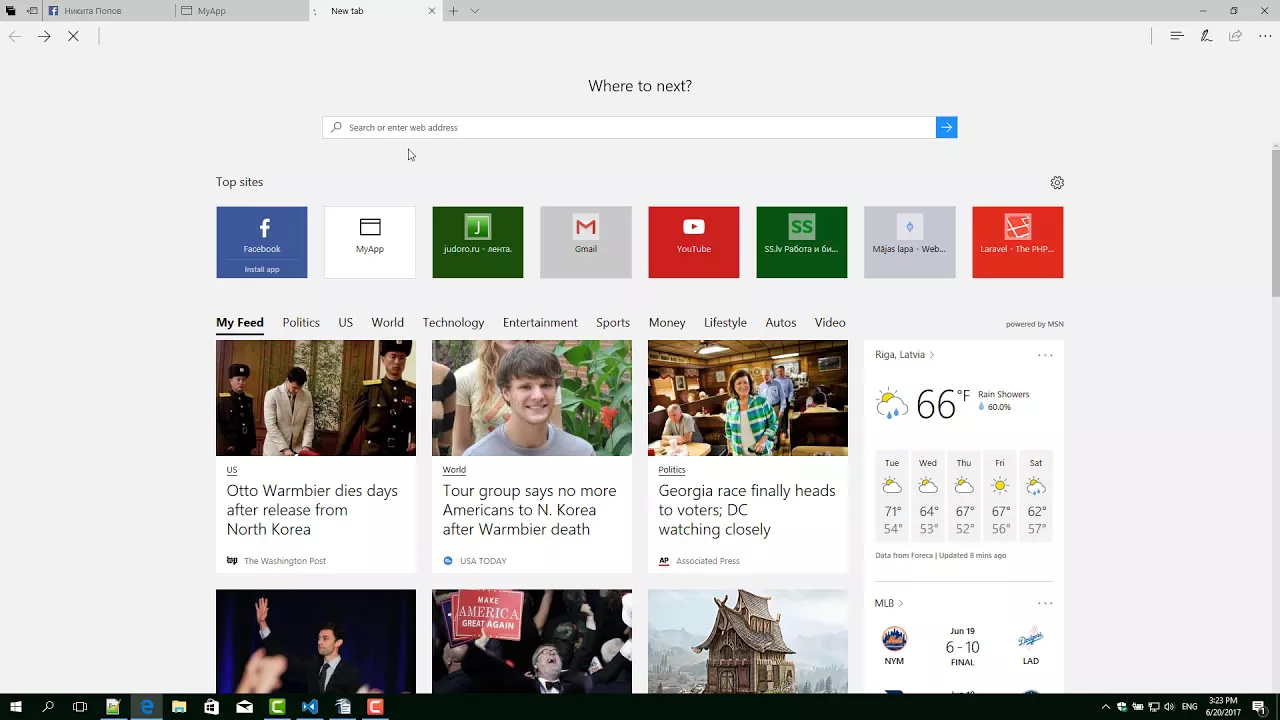Click the Share icon in toolbar

1235,36
